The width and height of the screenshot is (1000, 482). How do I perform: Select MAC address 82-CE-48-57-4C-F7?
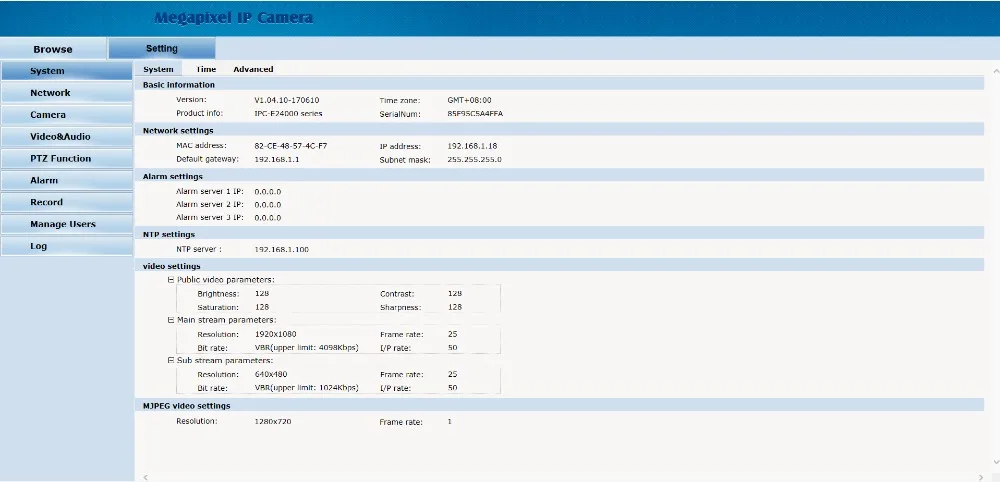click(x=291, y=146)
